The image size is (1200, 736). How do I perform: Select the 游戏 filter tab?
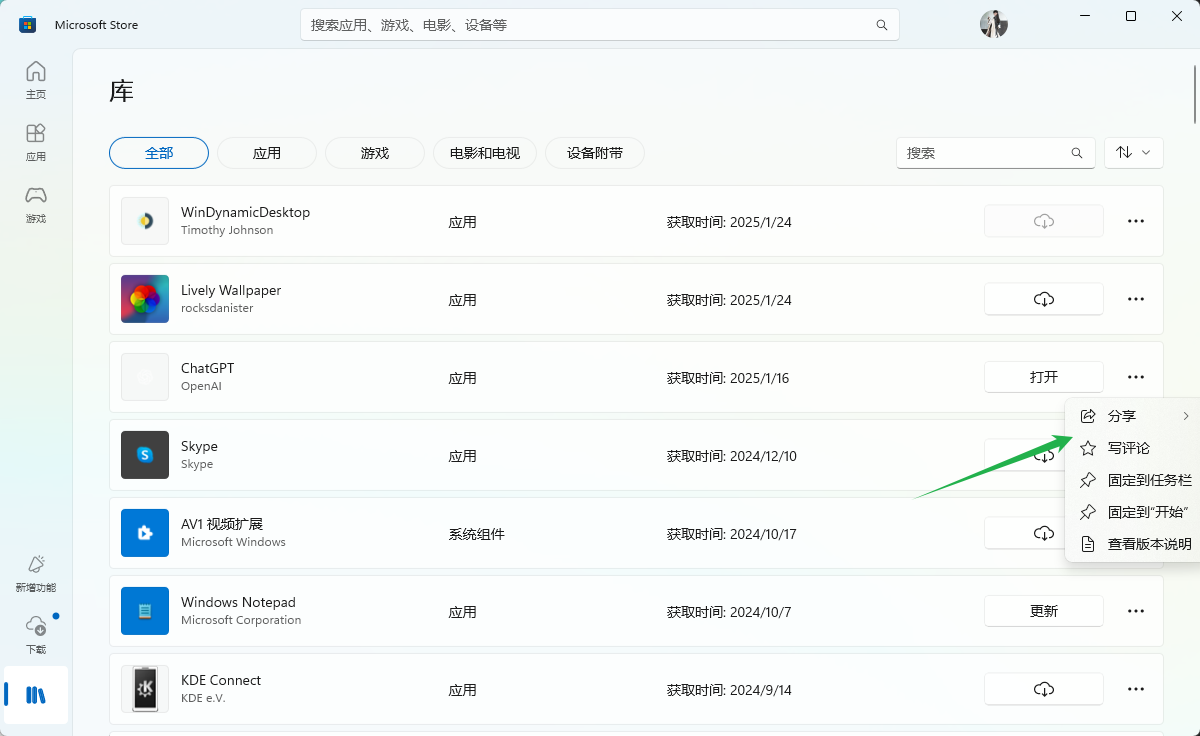375,153
